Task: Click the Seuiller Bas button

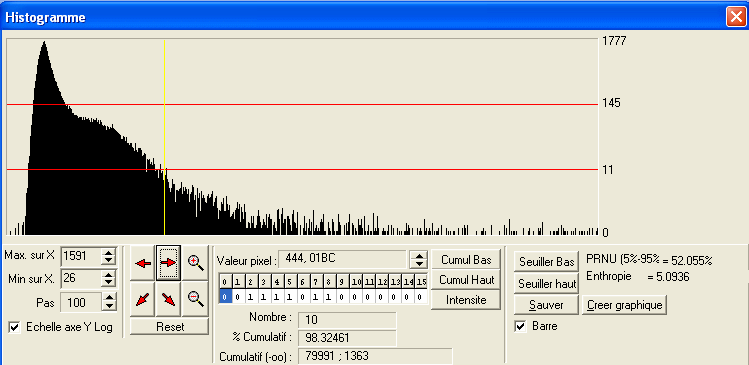Action: pos(546,262)
